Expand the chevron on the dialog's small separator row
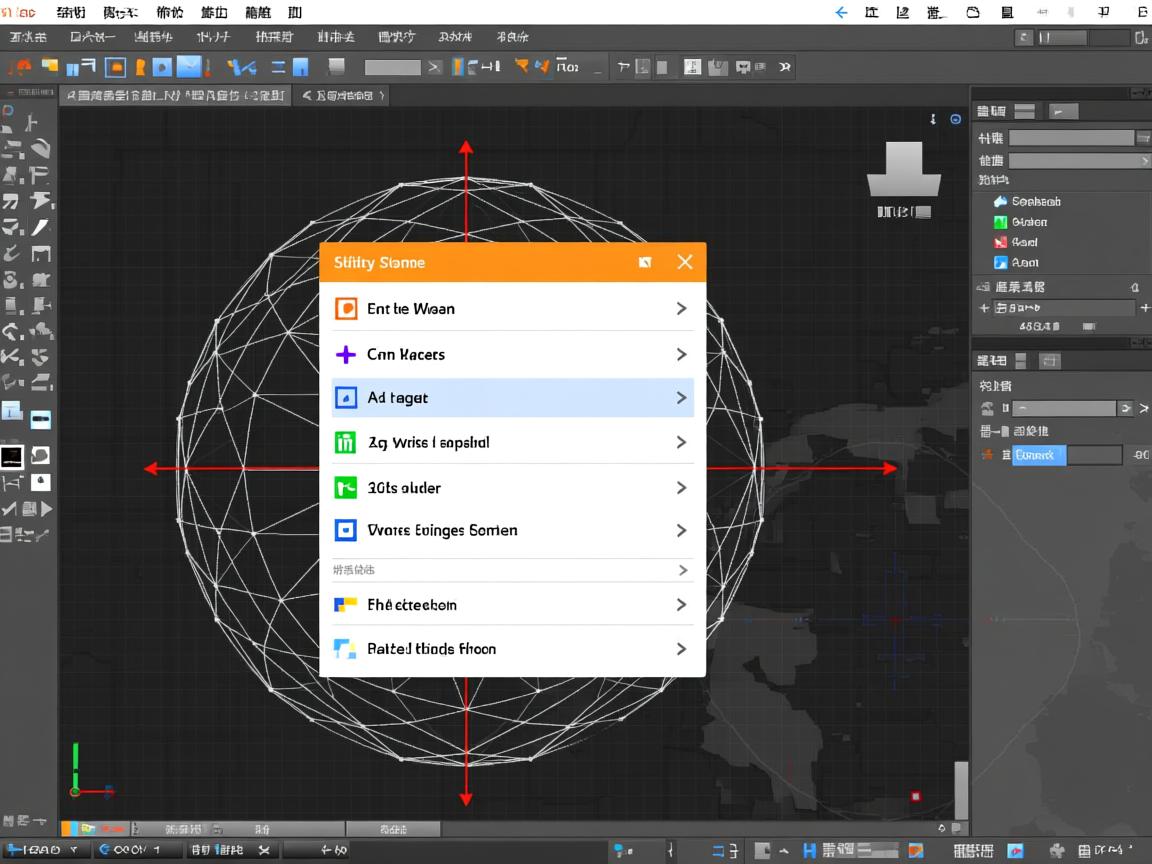Image resolution: width=1152 pixels, height=864 pixels. coord(683,570)
